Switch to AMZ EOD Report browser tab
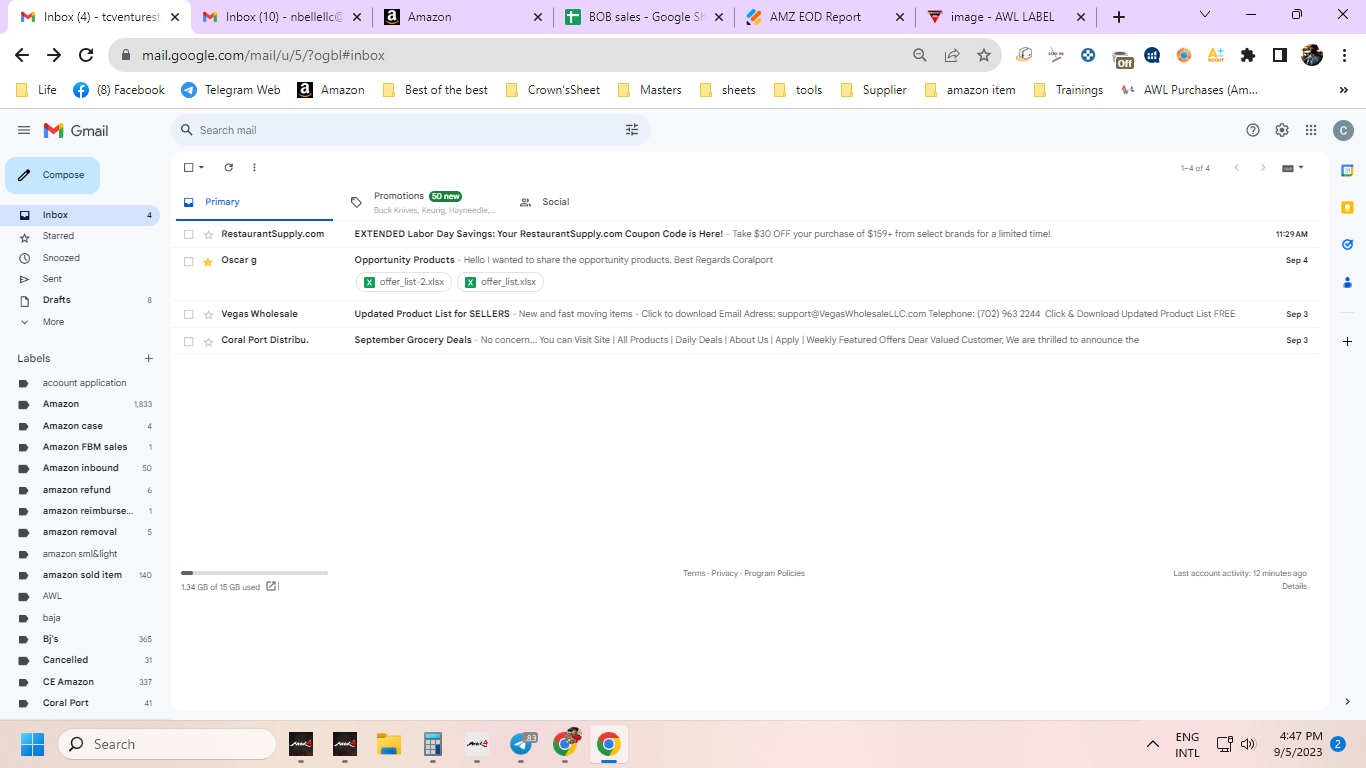This screenshot has height=768, width=1366. tap(824, 17)
